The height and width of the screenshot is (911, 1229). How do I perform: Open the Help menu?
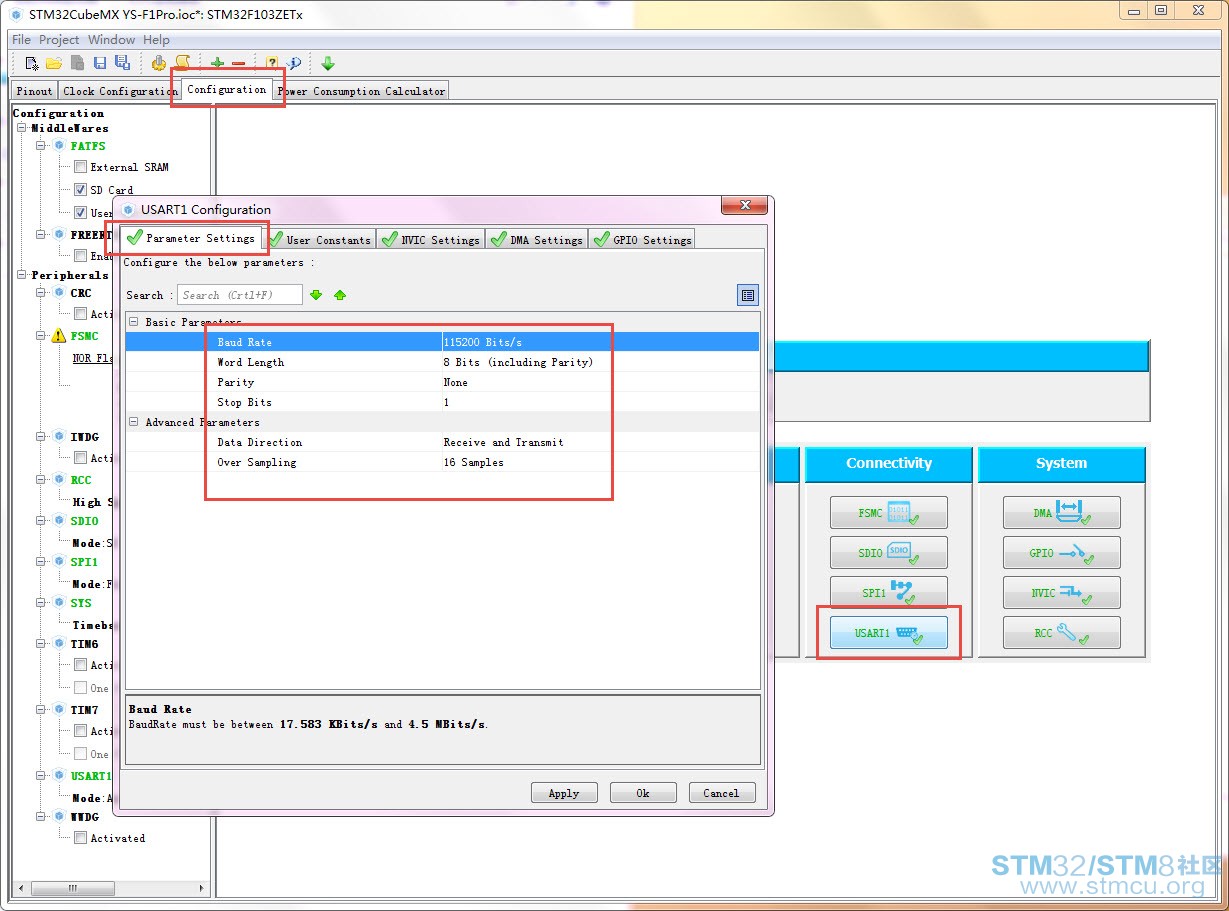tap(156, 40)
